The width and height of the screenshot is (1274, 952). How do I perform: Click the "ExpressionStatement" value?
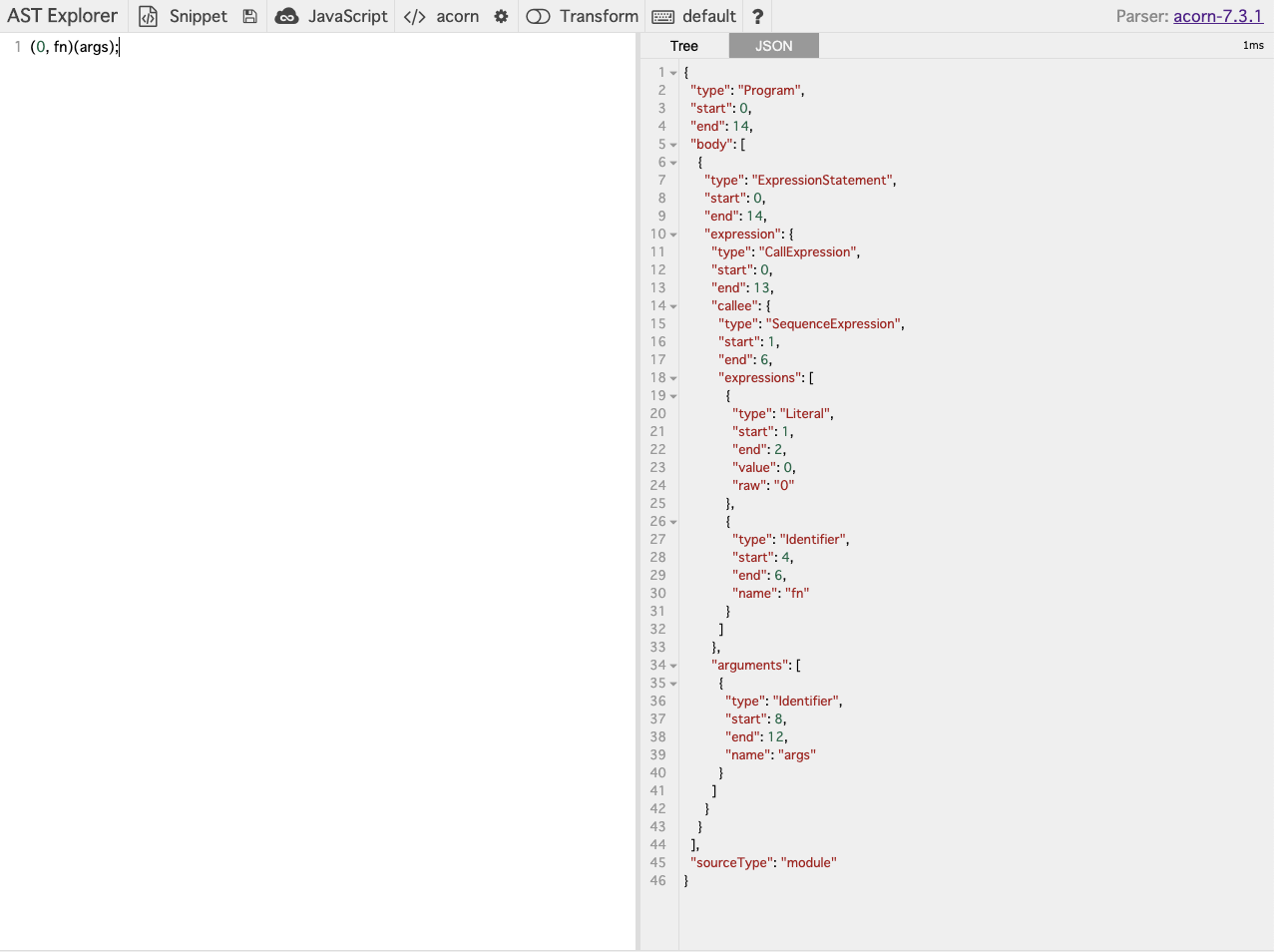point(822,180)
